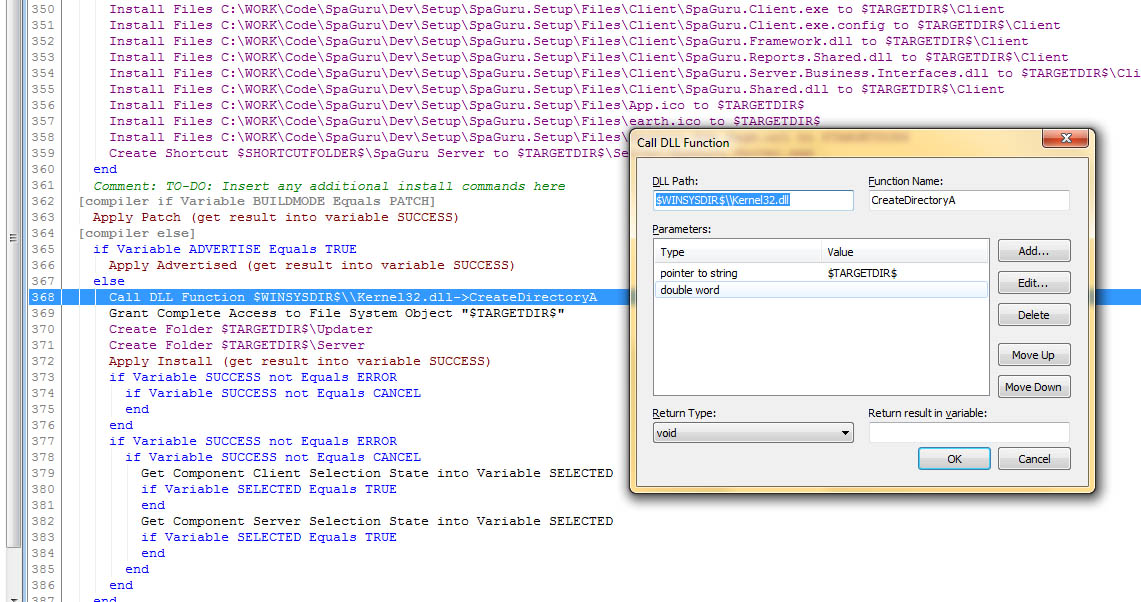The width and height of the screenshot is (1141, 602).
Task: Select line 370 Create Folder Updater
Action: [x=241, y=329]
